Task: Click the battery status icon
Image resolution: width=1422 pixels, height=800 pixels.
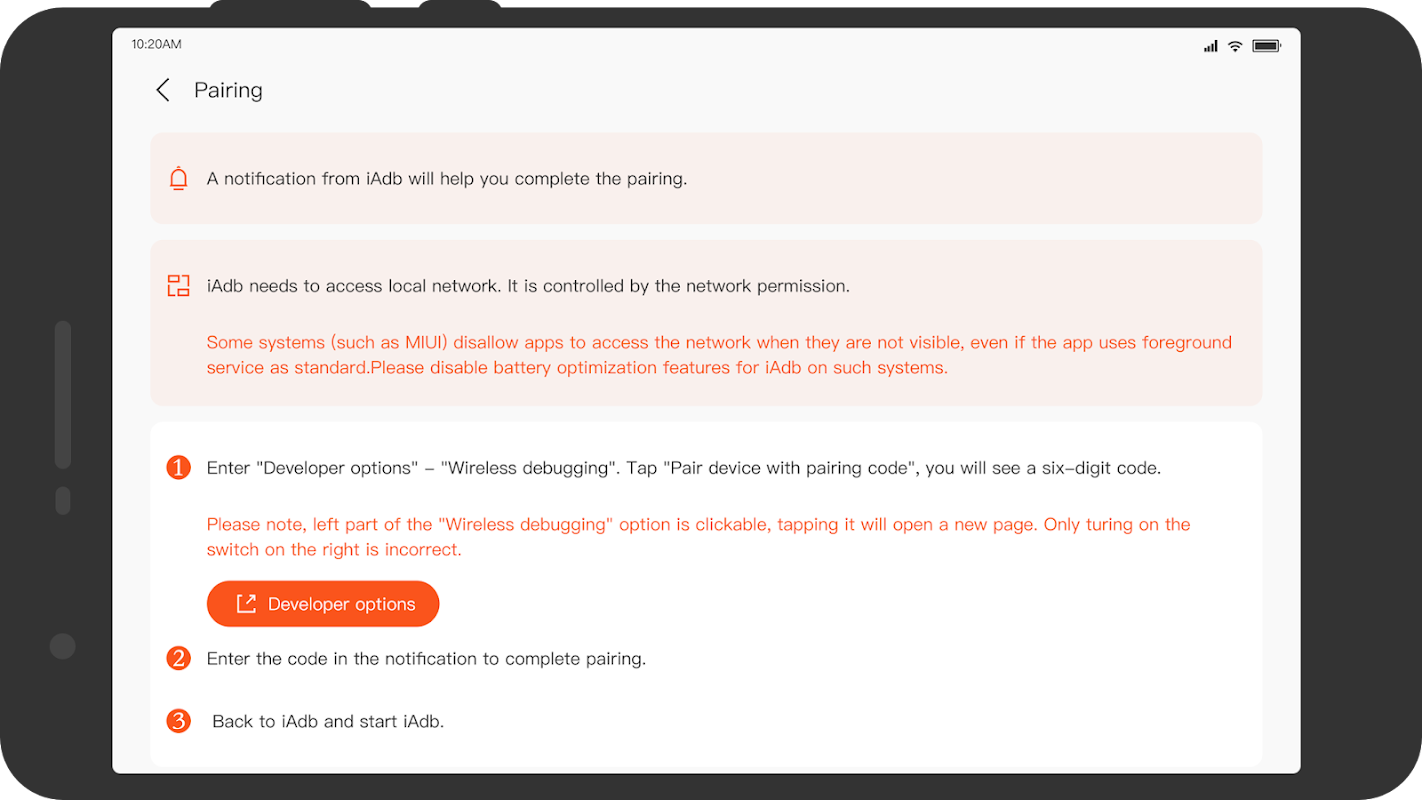Action: [1266, 46]
